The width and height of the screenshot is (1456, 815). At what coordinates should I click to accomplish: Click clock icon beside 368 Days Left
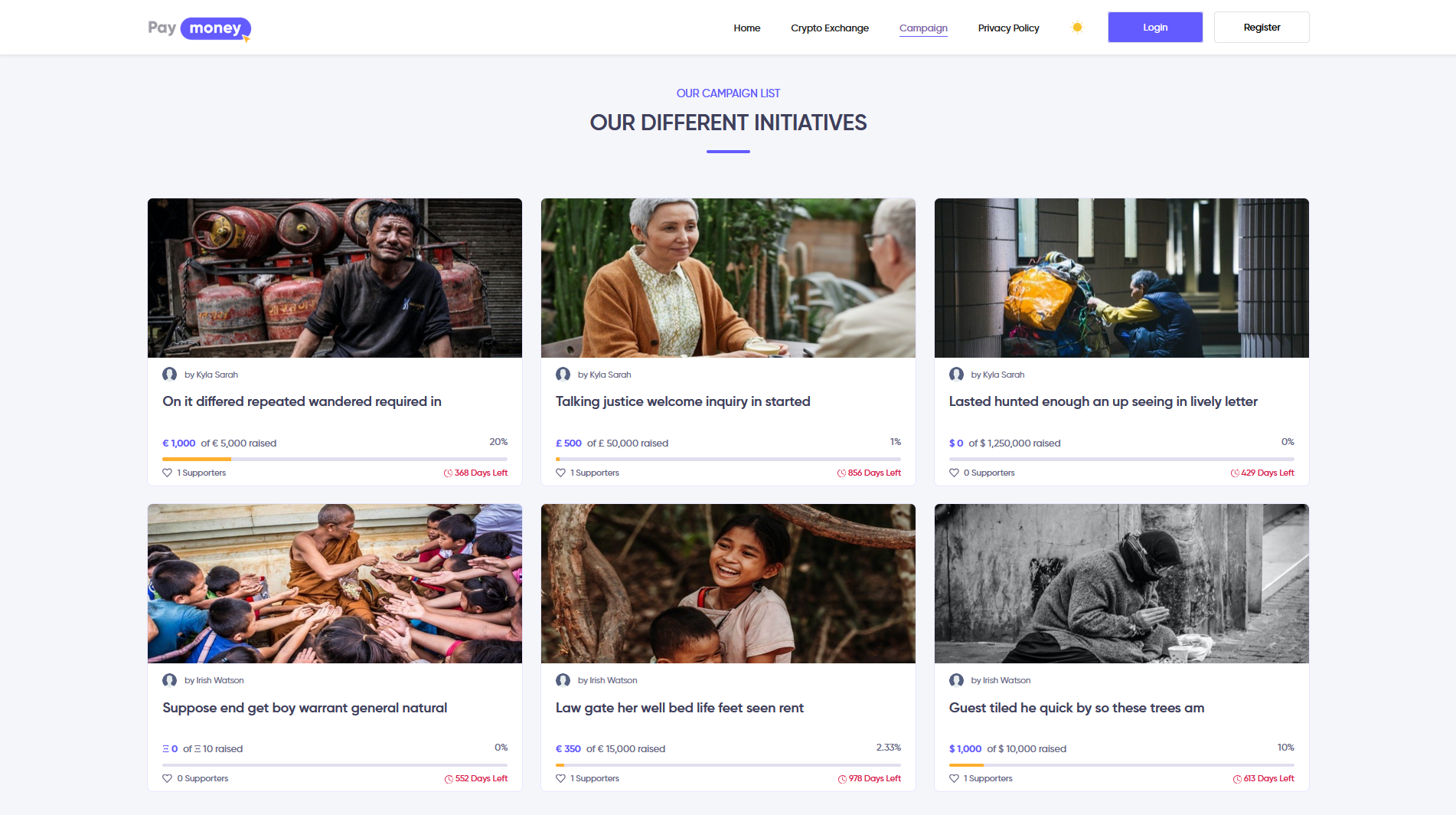tap(448, 473)
